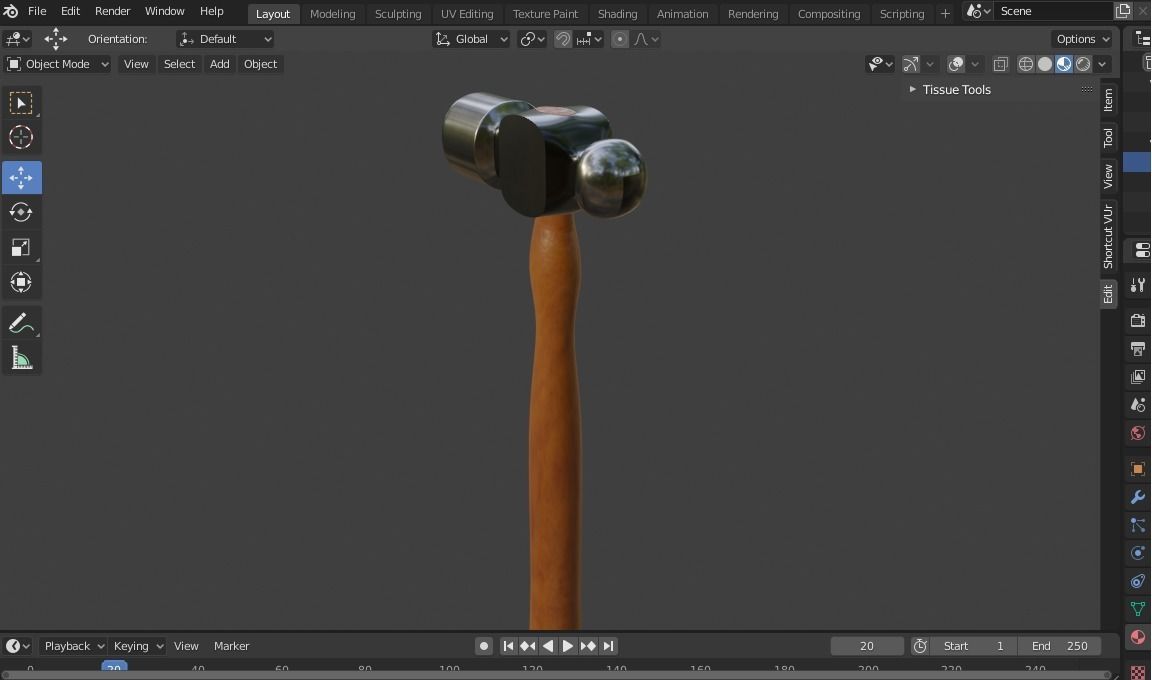Toggle snapping magnet

coord(564,39)
